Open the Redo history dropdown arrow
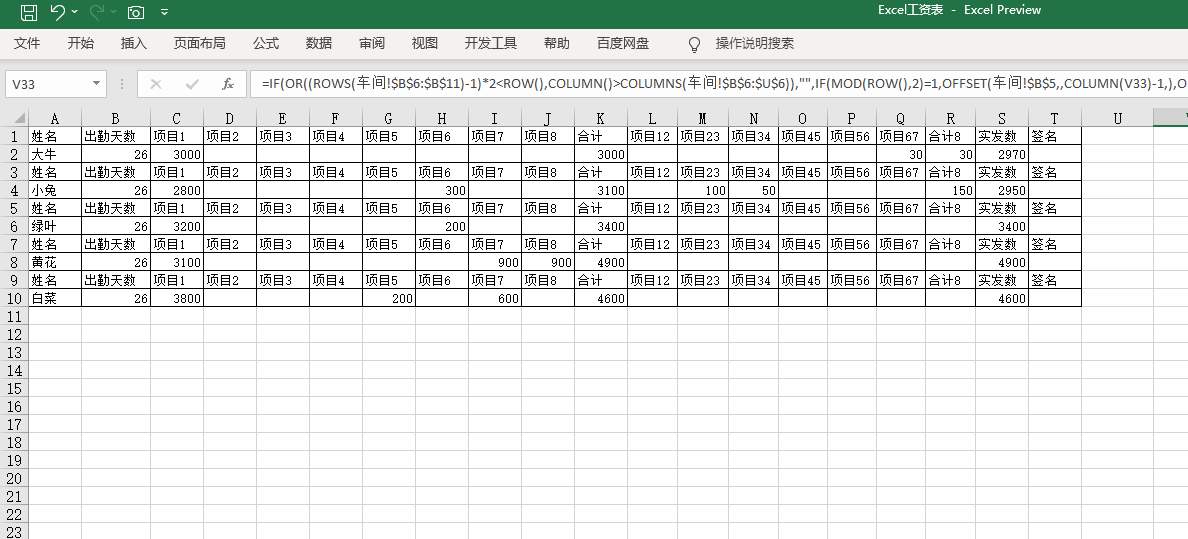This screenshot has height=539, width=1188. tap(114, 12)
